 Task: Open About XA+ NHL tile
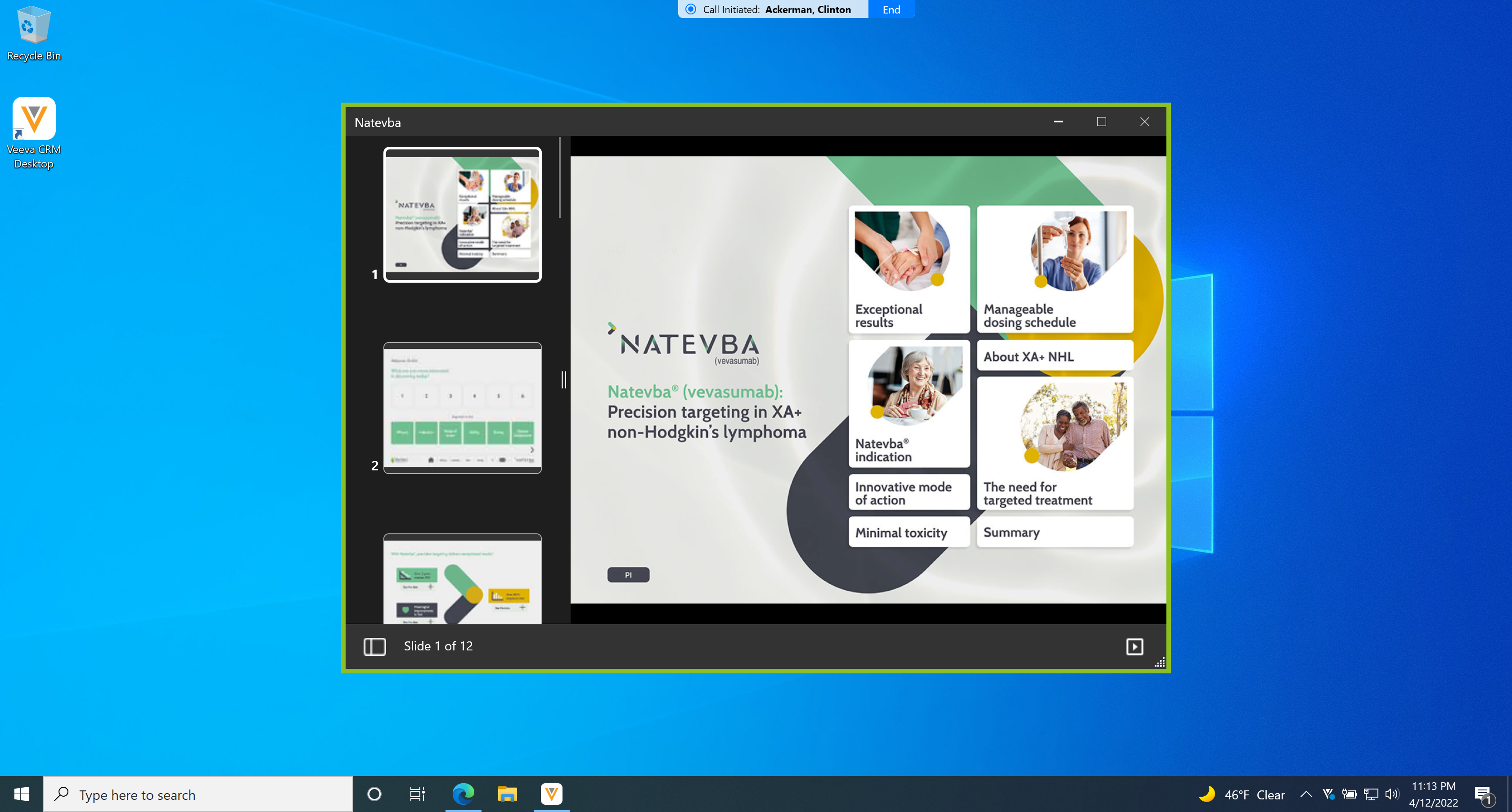[1054, 356]
